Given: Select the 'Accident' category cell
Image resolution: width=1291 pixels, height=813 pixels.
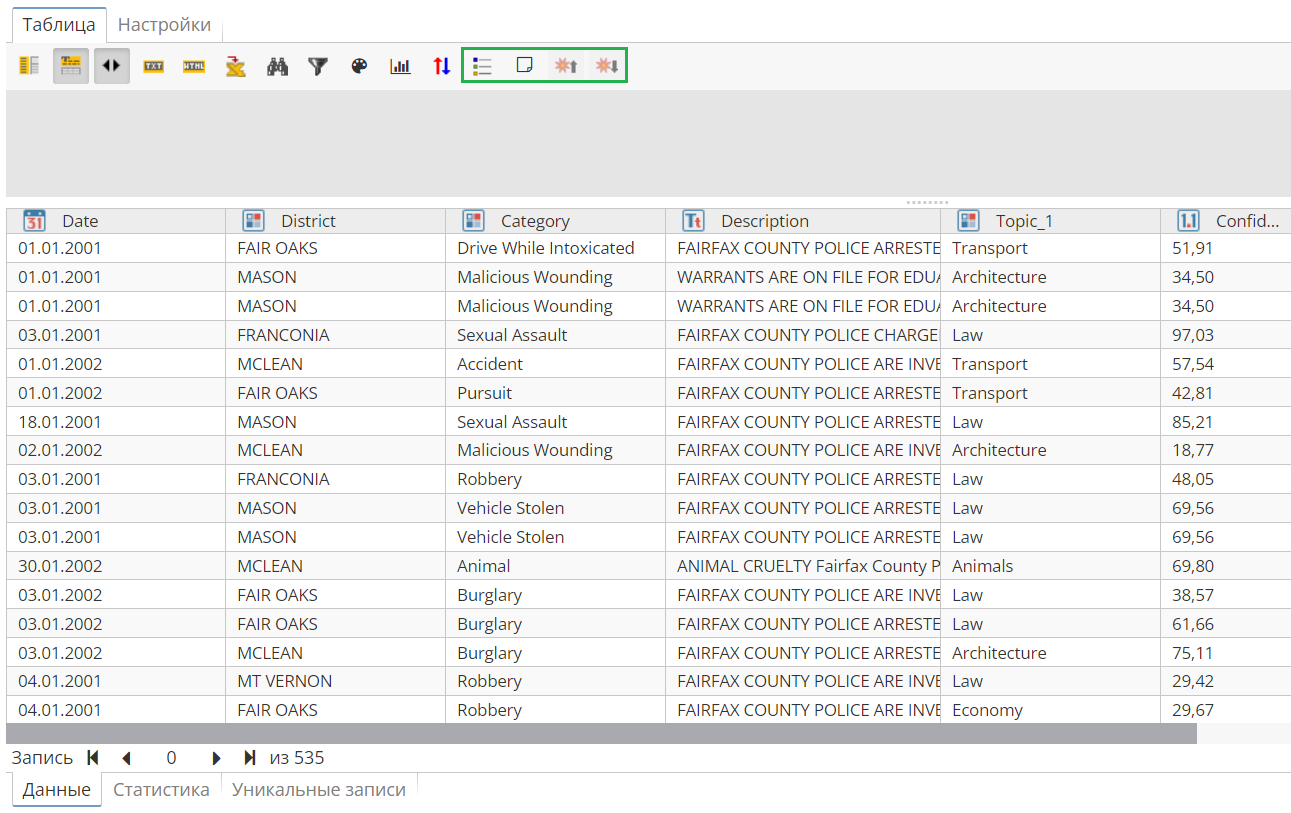Looking at the screenshot, I should [x=555, y=364].
